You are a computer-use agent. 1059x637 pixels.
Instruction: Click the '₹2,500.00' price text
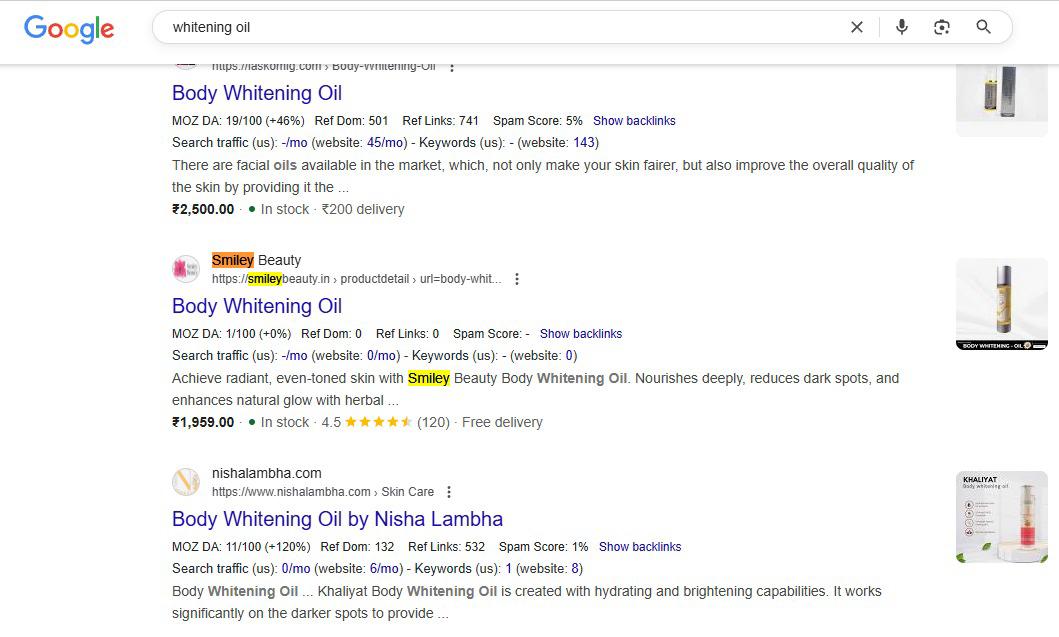coord(203,209)
